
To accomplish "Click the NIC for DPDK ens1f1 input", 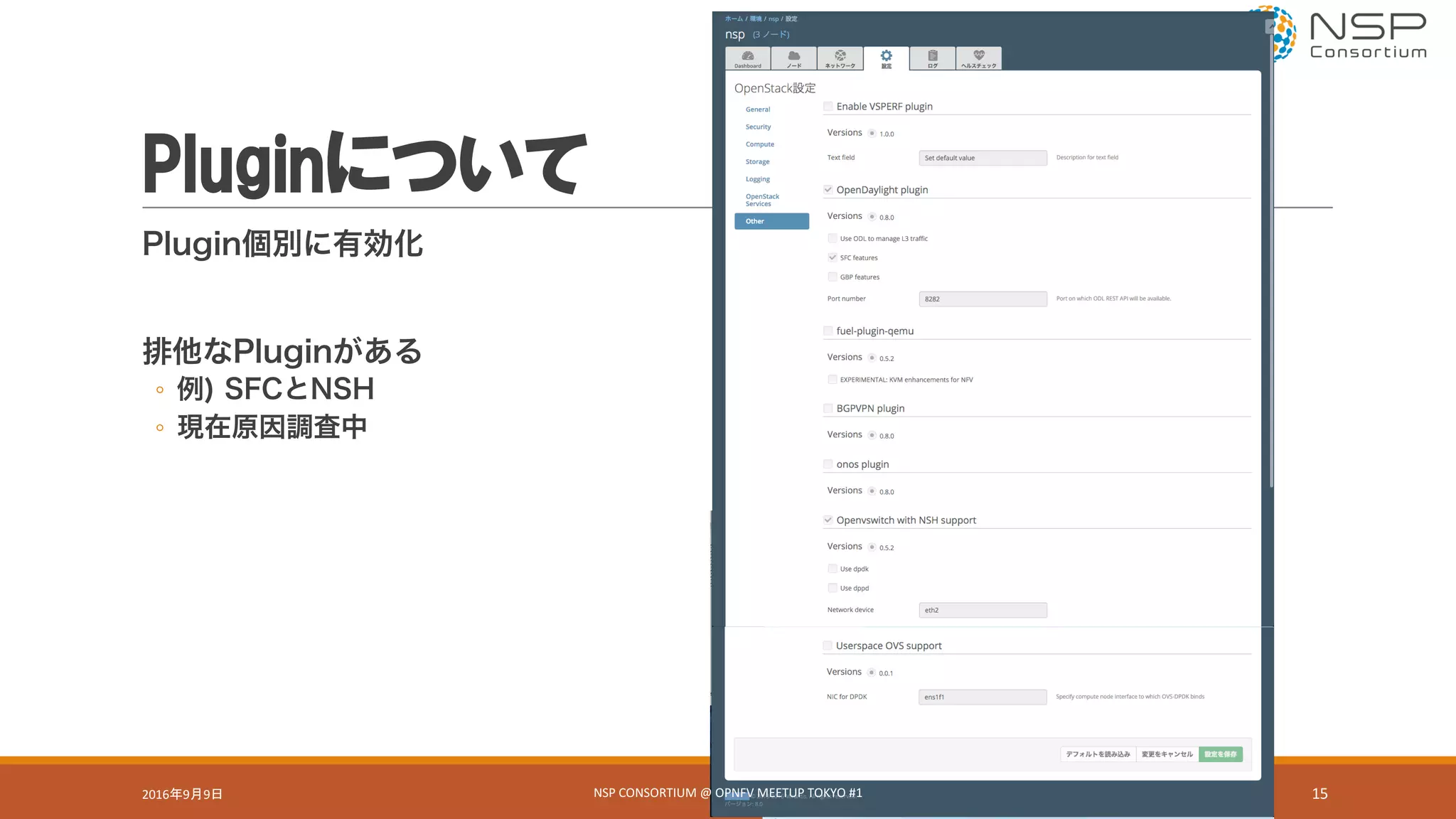I will click(983, 697).
